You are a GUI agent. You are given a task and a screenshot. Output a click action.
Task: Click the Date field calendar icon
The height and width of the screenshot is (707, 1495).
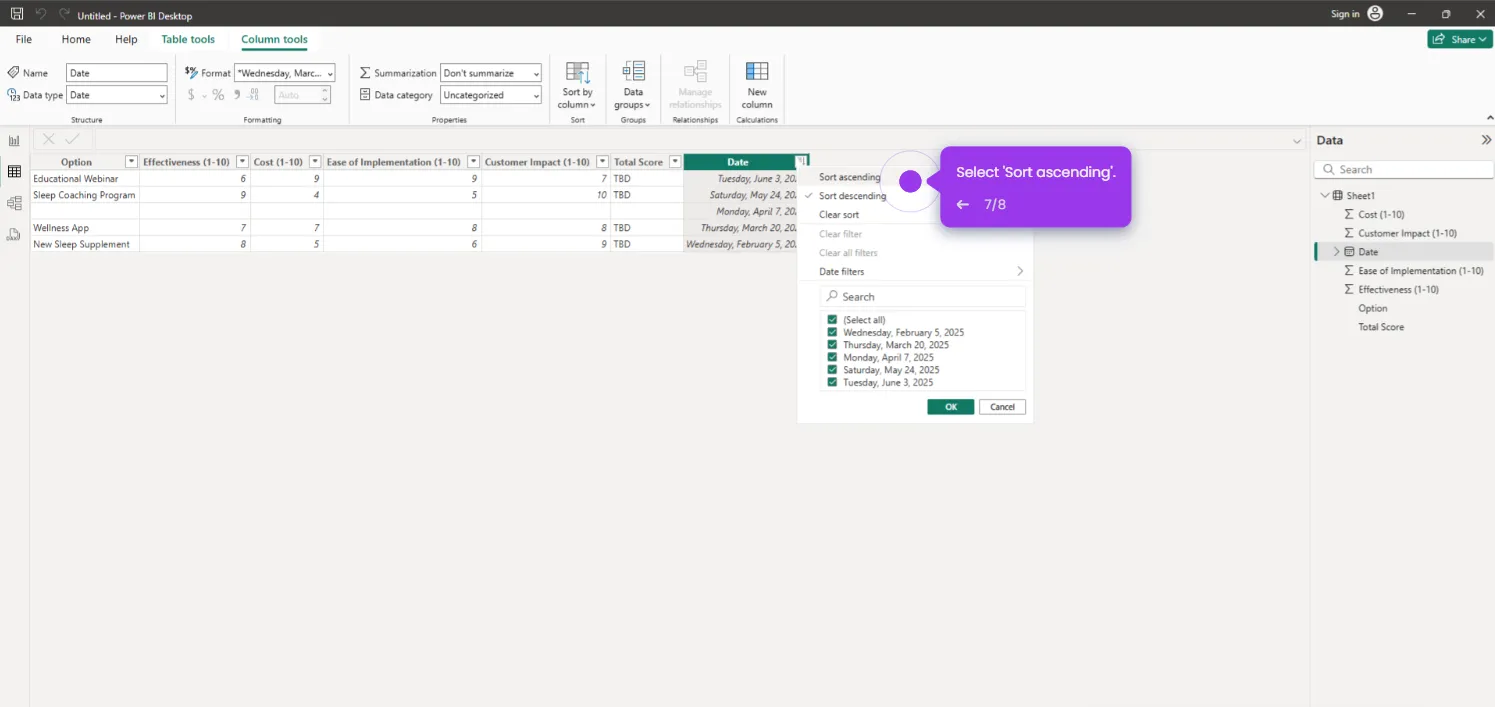tap(1349, 252)
